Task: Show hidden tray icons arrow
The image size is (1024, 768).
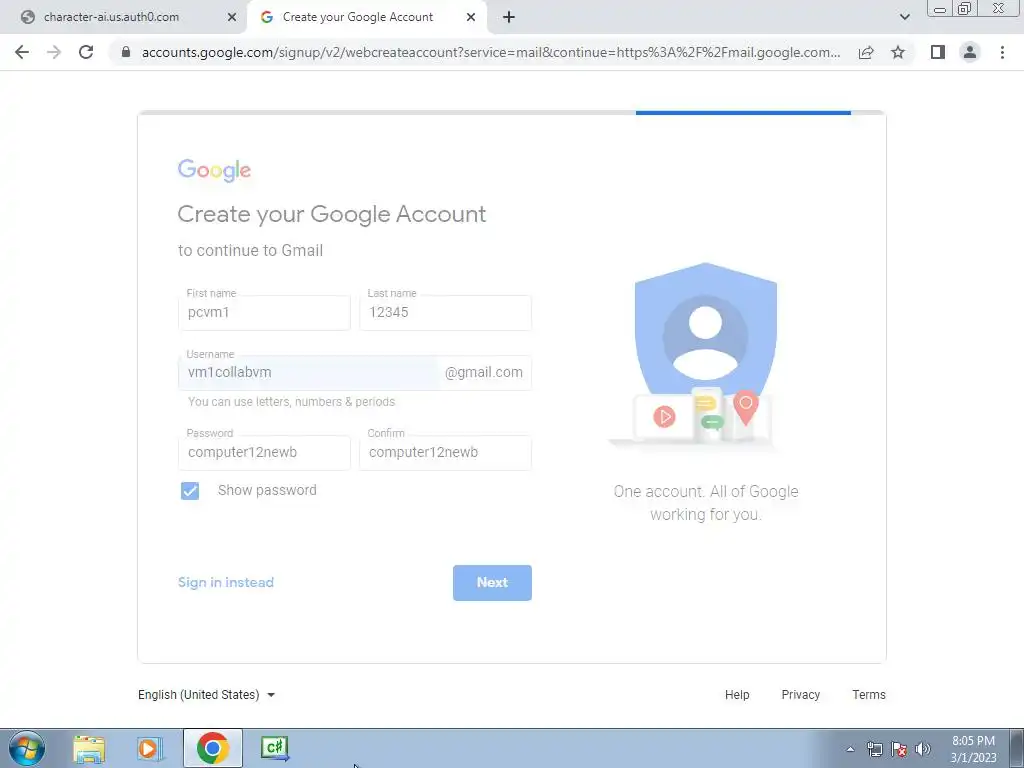Action: (850, 749)
